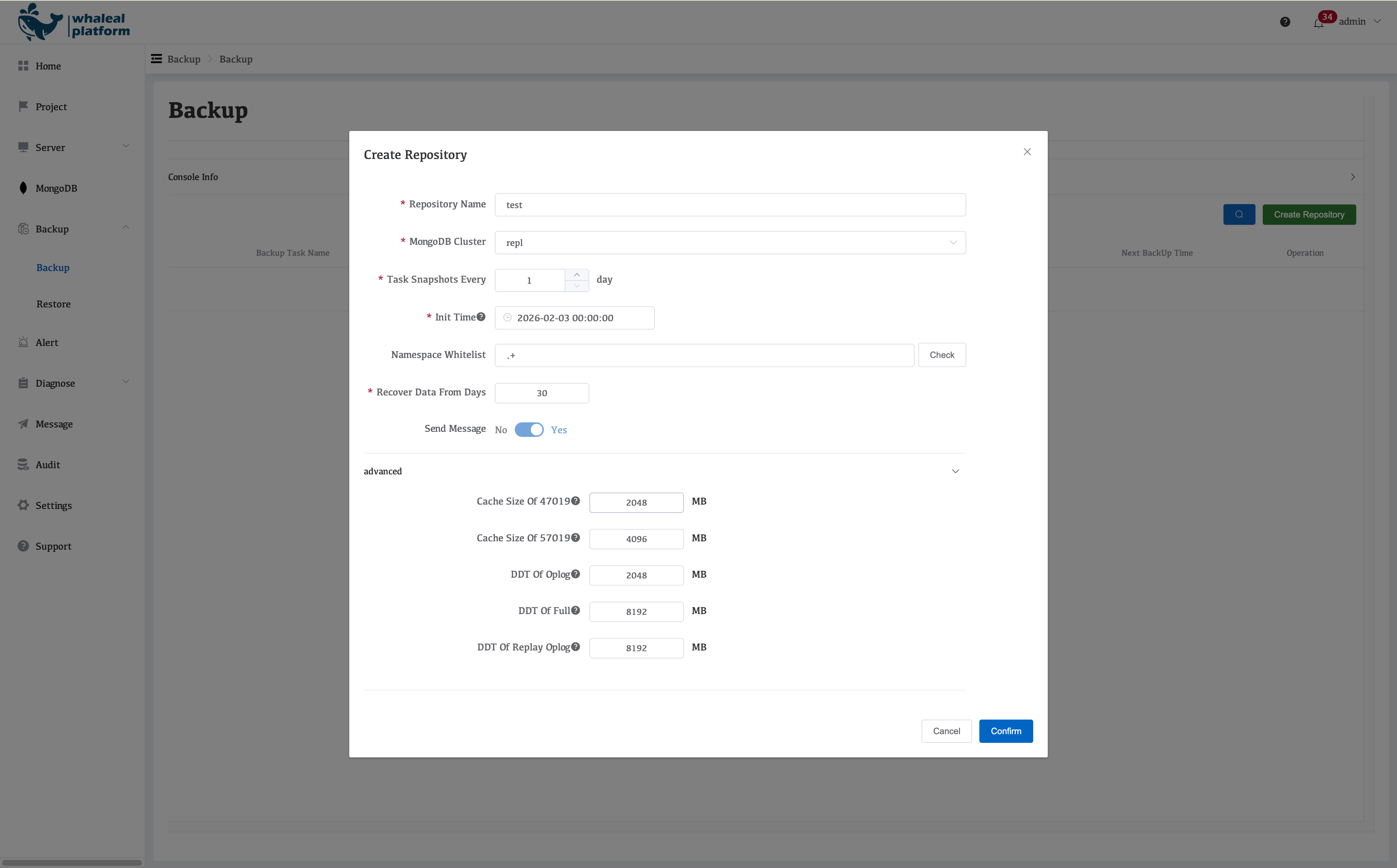Open the MongoDB Cluster dropdown
The width and height of the screenshot is (1397, 868).
pyautogui.click(x=729, y=242)
